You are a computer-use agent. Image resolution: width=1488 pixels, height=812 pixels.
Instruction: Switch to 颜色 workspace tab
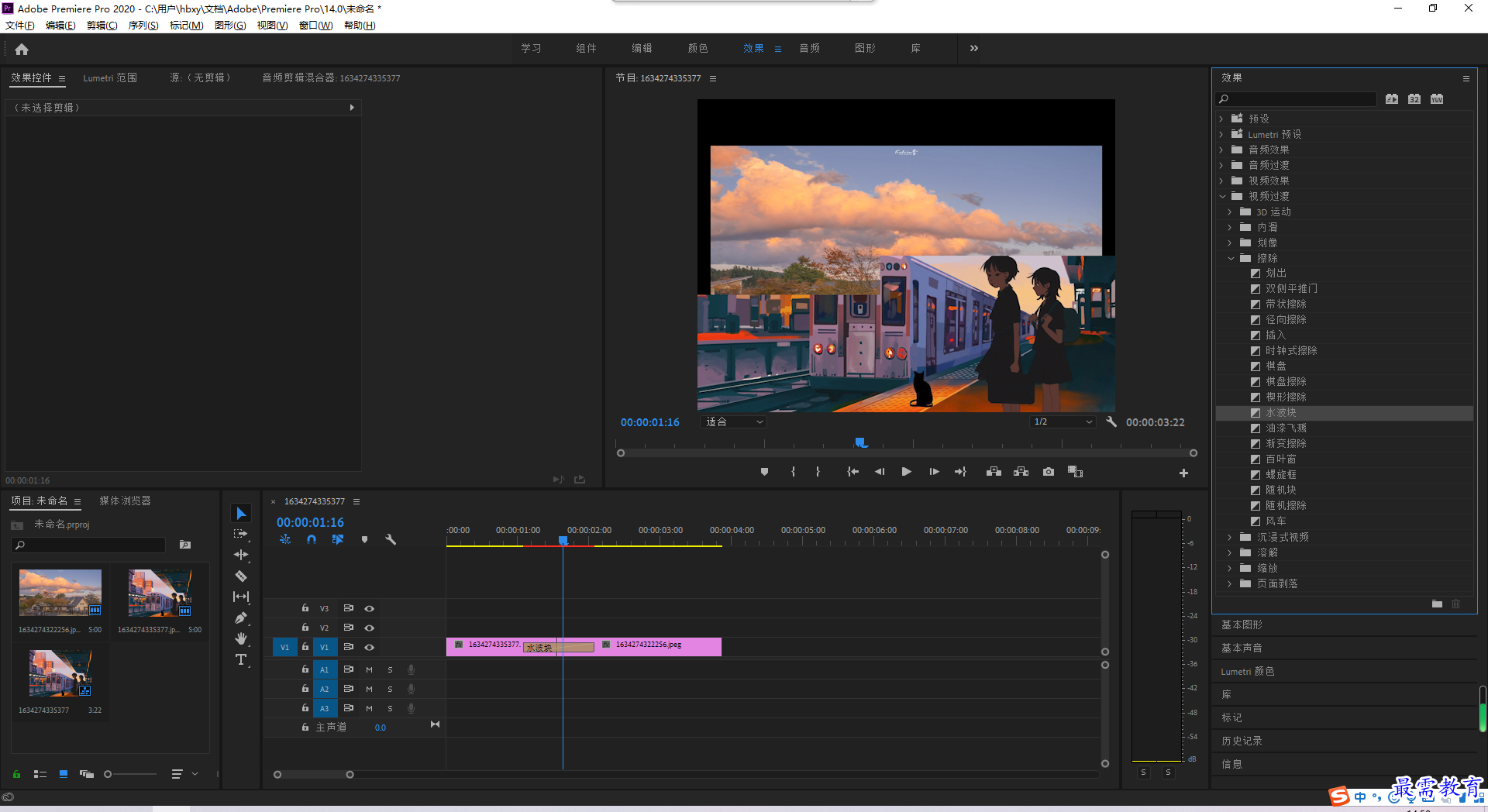697,48
